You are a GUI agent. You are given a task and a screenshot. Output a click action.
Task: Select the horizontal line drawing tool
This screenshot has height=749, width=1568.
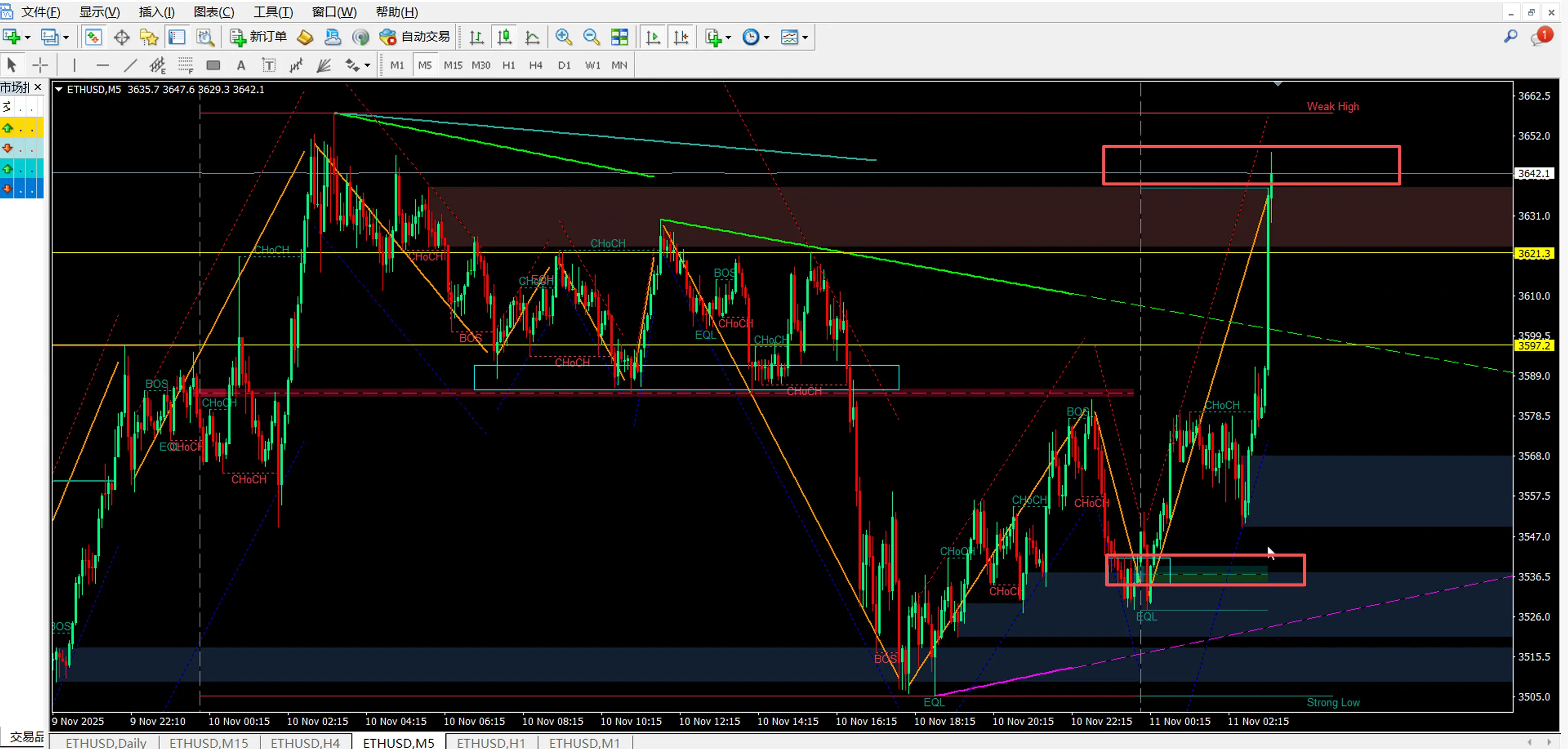coord(102,65)
